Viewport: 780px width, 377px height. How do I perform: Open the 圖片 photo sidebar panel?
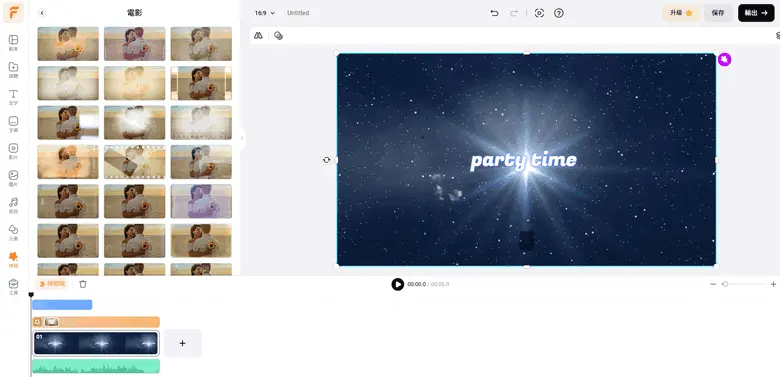pos(13,178)
